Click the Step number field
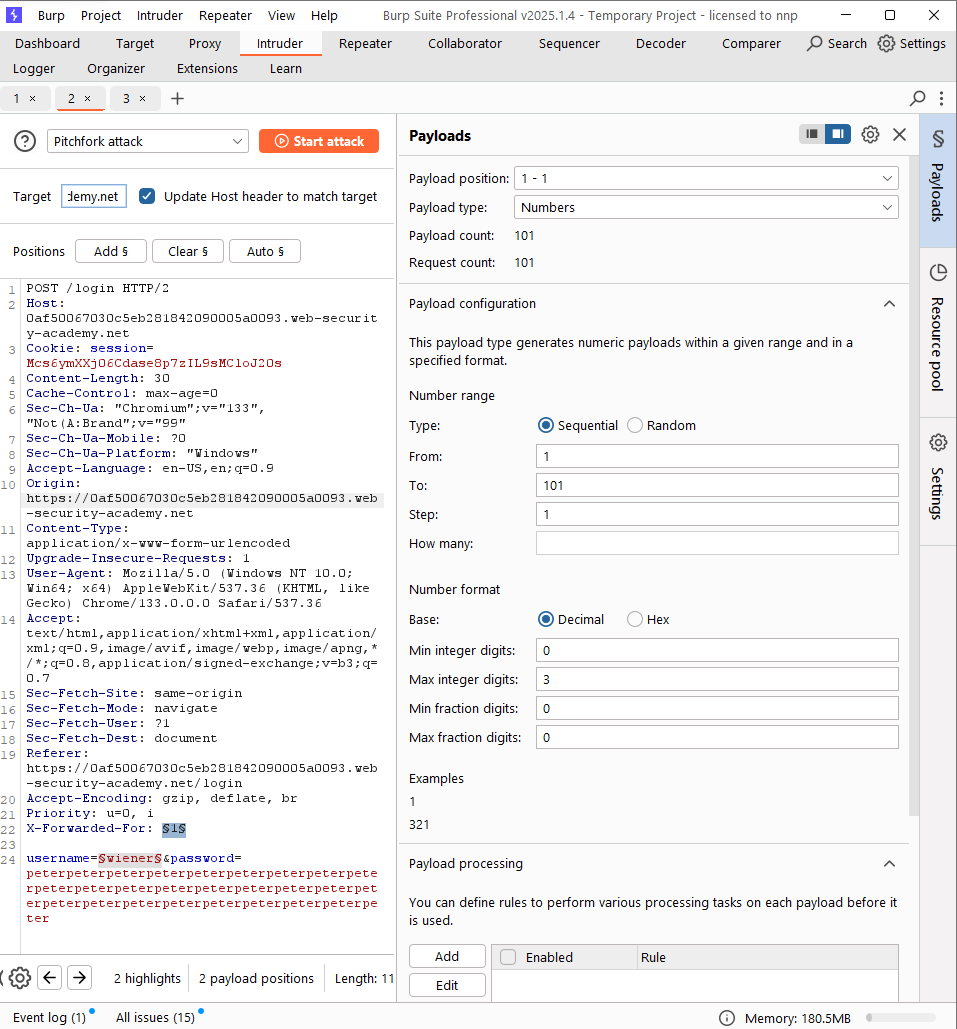The image size is (957, 1029). (x=717, y=514)
